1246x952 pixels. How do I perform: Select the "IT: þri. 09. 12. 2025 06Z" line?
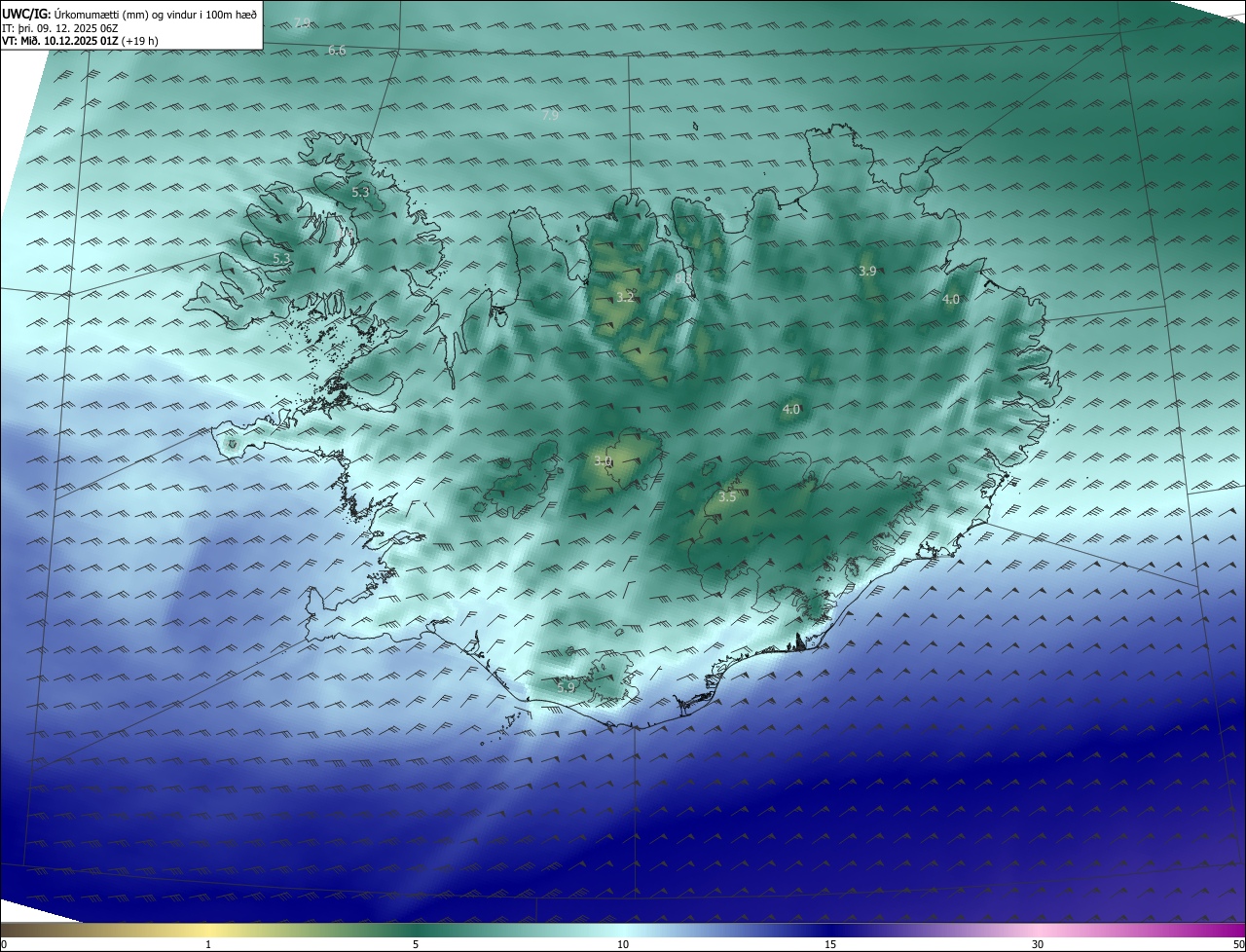coord(60,28)
